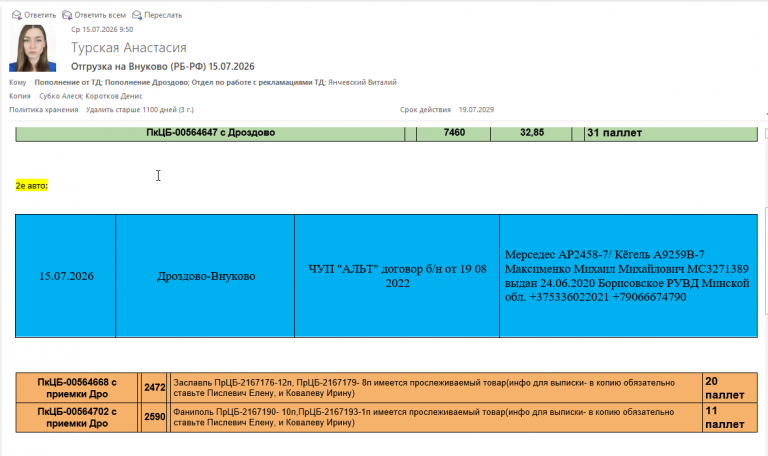Click orange cell 20 паллет
768x456 pixels.
pos(730,388)
